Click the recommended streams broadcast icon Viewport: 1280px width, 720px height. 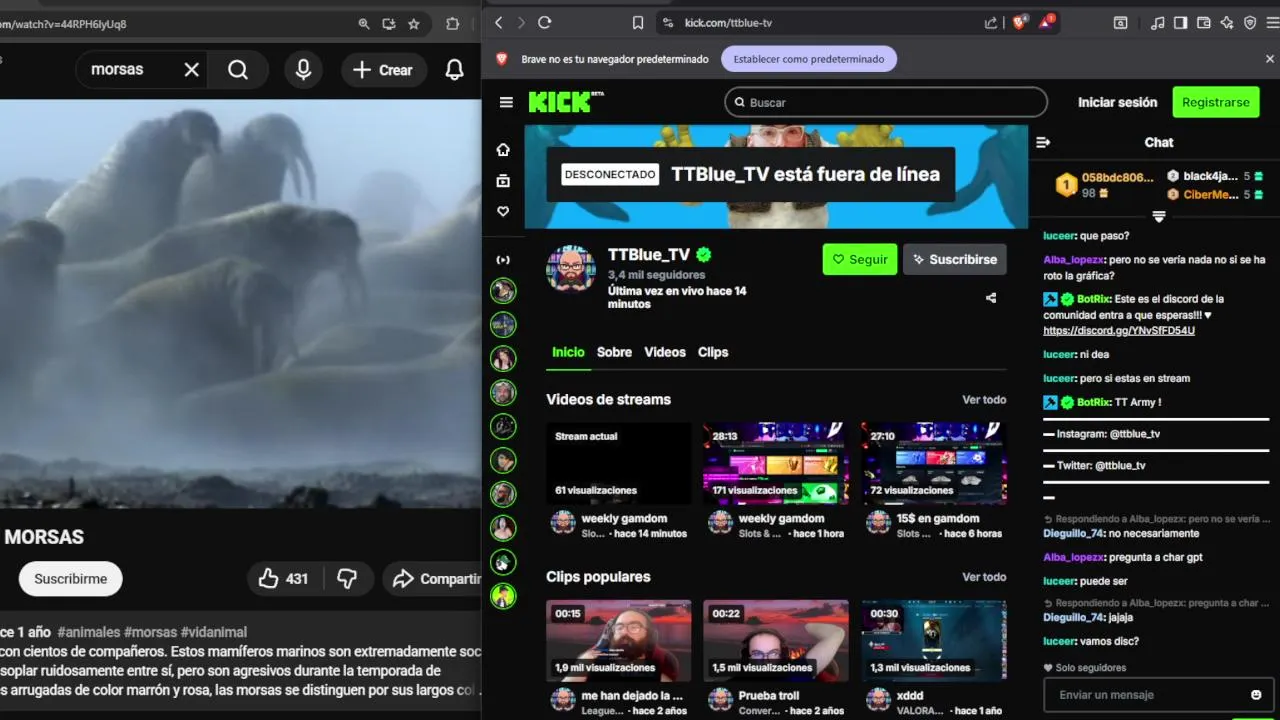tap(503, 260)
